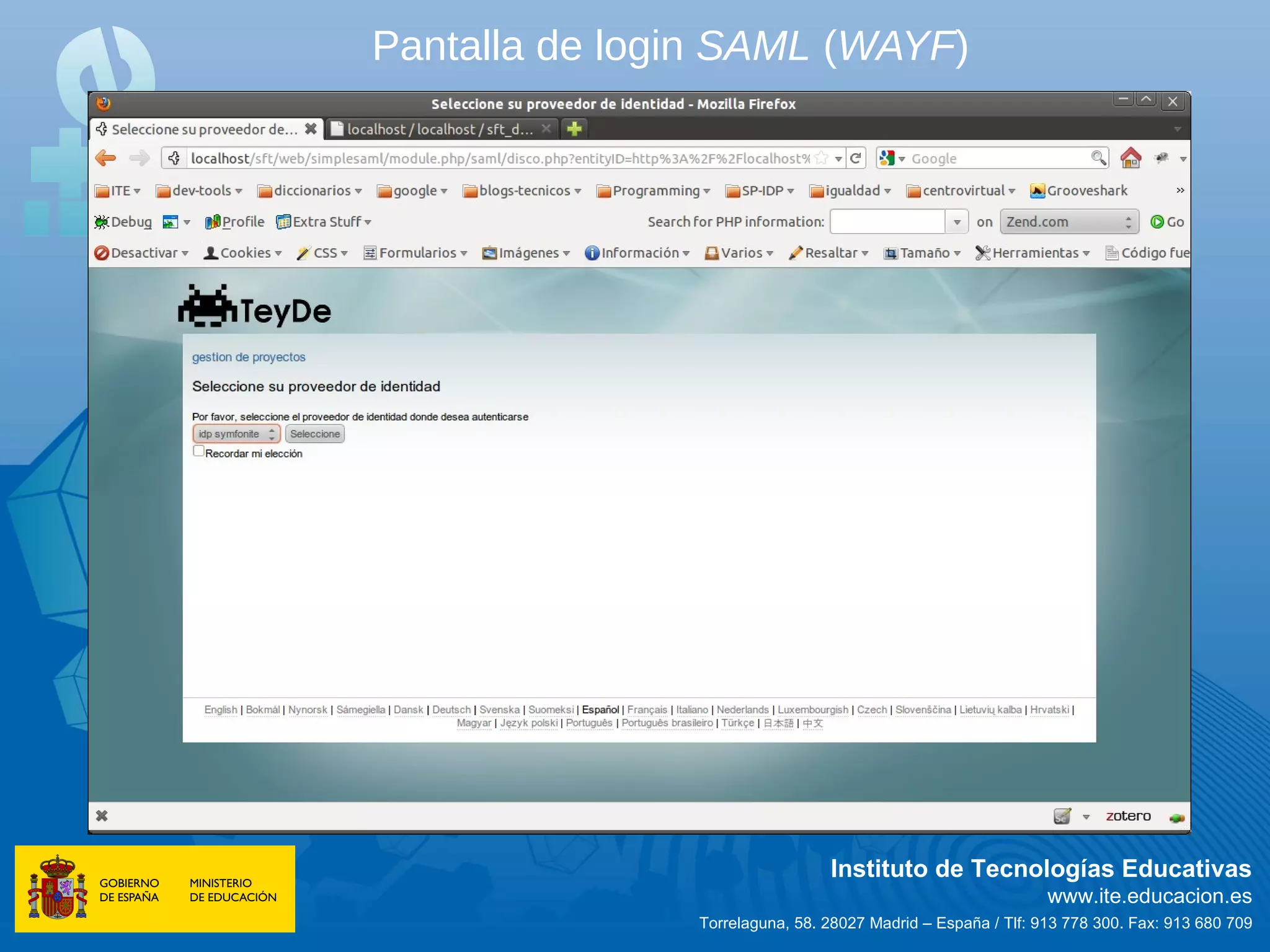Open the 'idp symfonite' identity provider dropdown
Viewport: 1270px width, 952px height.
coord(236,434)
